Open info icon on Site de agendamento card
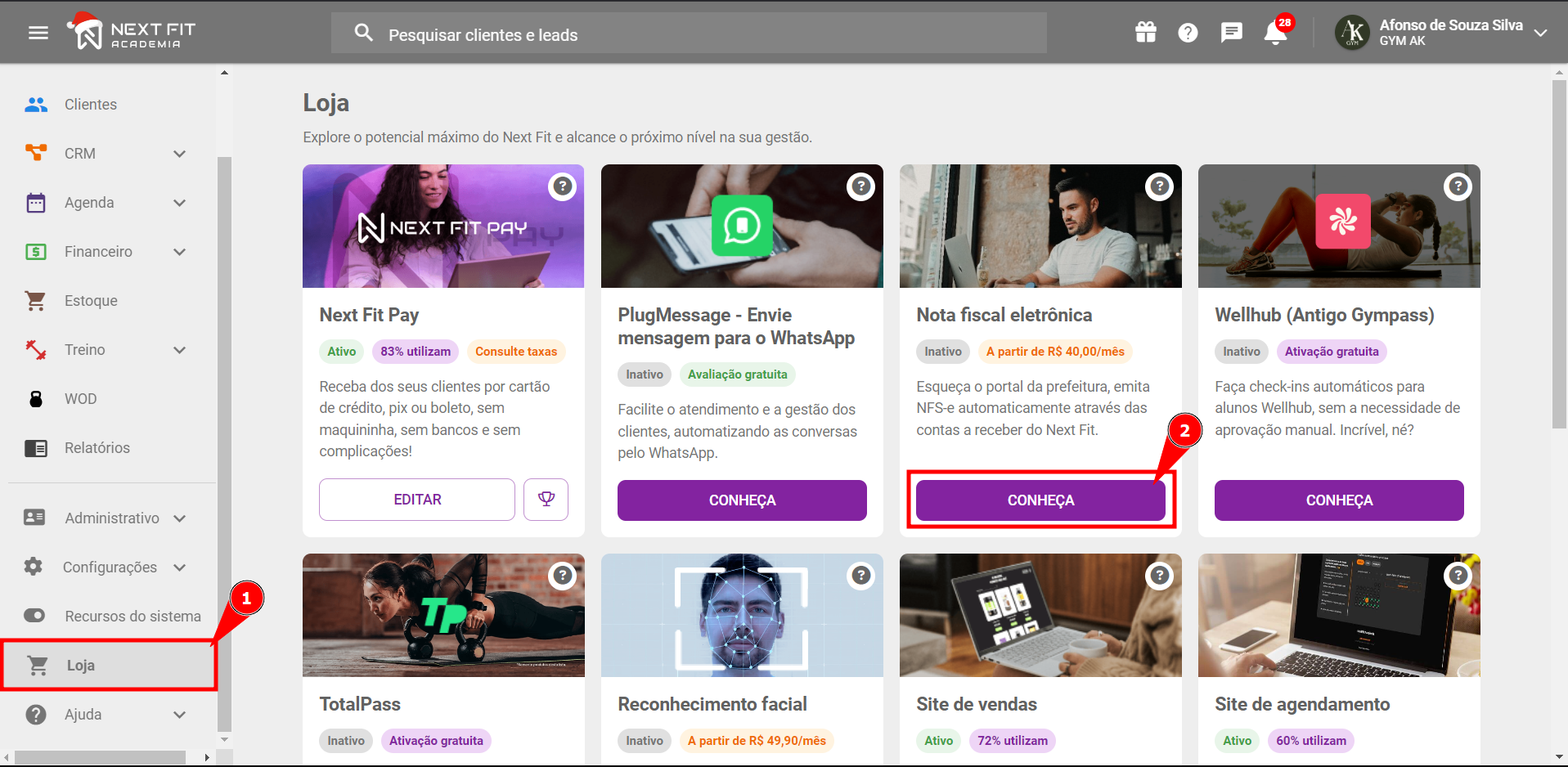1568x767 pixels. (1458, 576)
